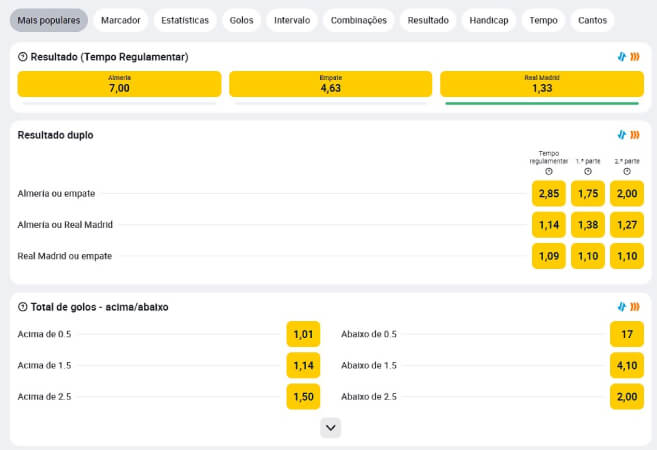The height and width of the screenshot is (450, 657).
Task: Click the Abaixo de 0.5 label
Action: pos(369,334)
